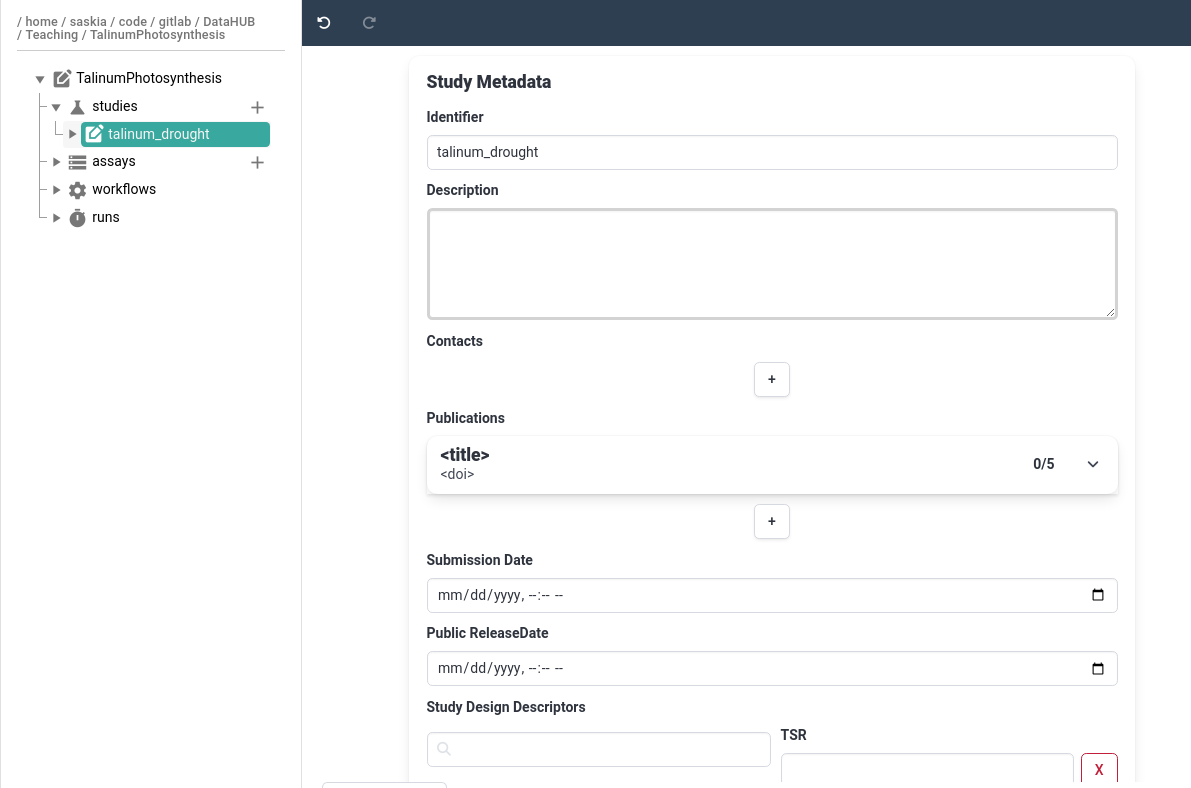Screen dimensions: 1191x788
Task: Click the 0/5 publication counter
Action: tap(1044, 464)
